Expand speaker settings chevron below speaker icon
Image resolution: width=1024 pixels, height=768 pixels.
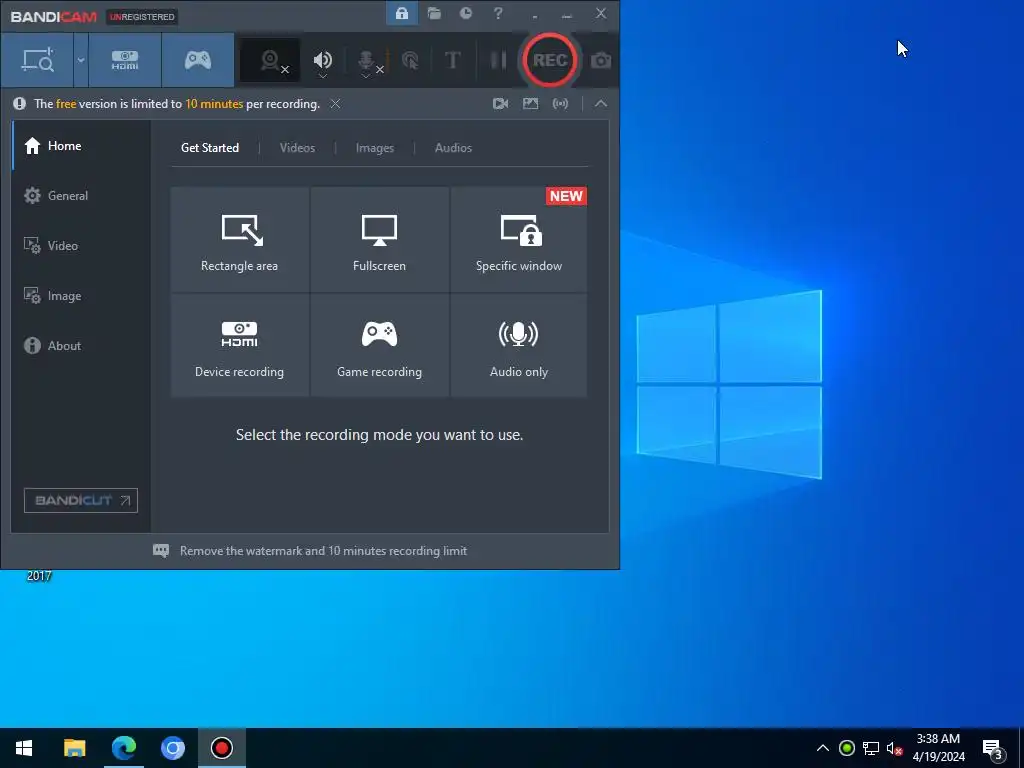[x=323, y=76]
